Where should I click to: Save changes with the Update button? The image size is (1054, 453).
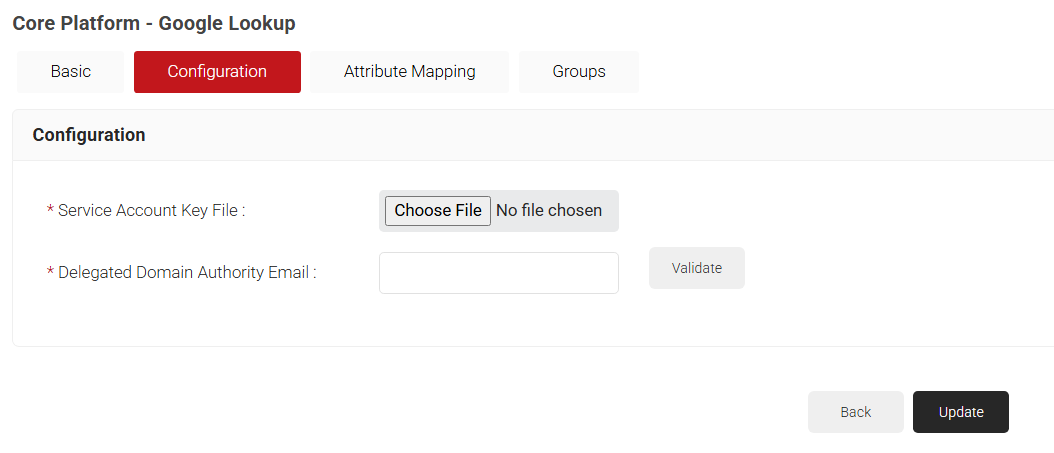[x=960, y=412]
